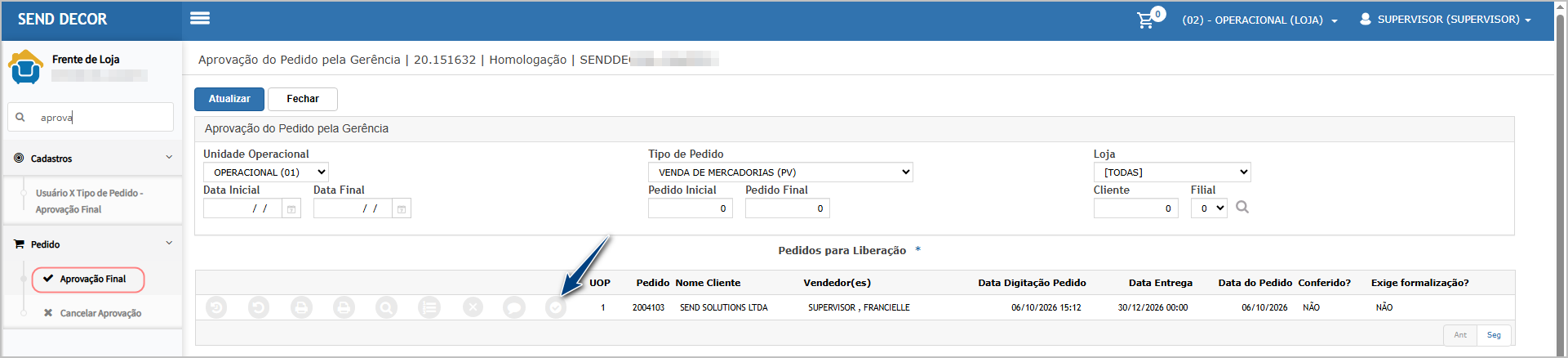Go to next page with Seg button
1568x358 pixels.
tap(1494, 335)
